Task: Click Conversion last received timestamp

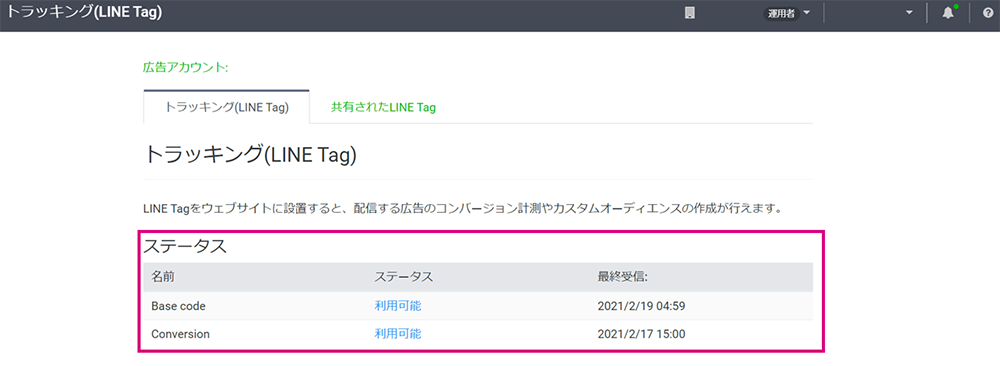Action: (x=641, y=333)
